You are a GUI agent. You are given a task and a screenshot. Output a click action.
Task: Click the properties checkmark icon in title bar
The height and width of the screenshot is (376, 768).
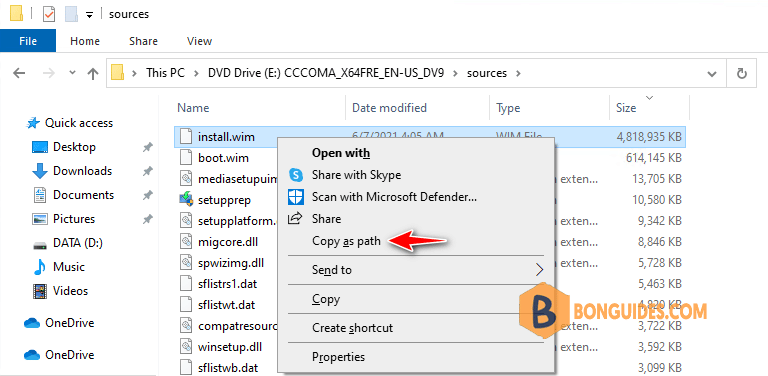click(x=49, y=14)
